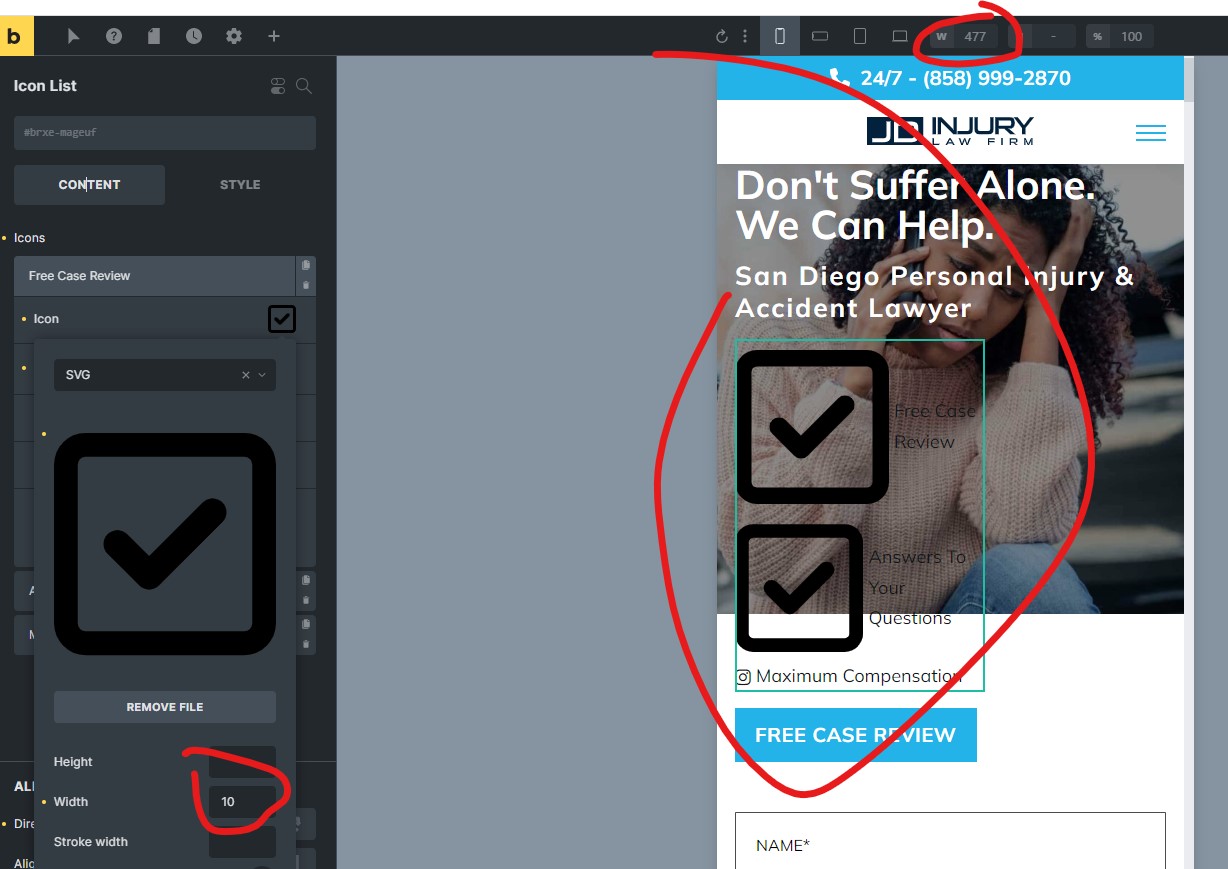This screenshot has height=869, width=1228.
Task: Switch to the STYLE tab
Action: pyautogui.click(x=240, y=185)
